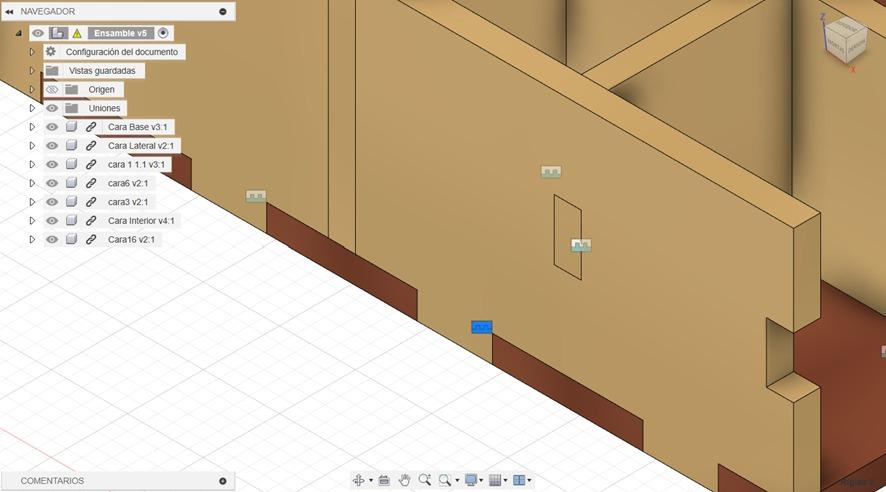Image resolution: width=886 pixels, height=492 pixels.
Task: Click the leftmost joint glyph on the wall
Action: tap(256, 196)
